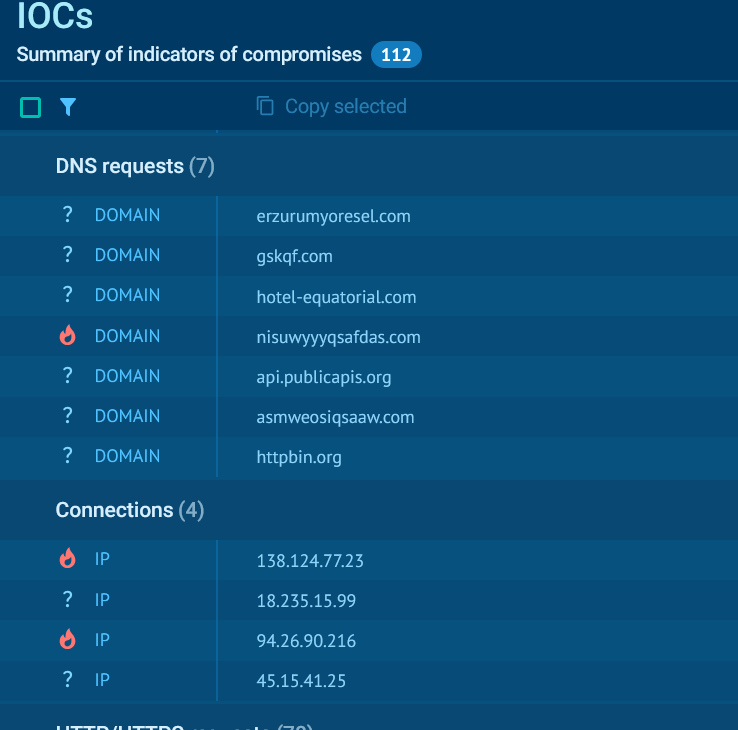Click the unknown status icon for gskqf.com

click(x=68, y=255)
